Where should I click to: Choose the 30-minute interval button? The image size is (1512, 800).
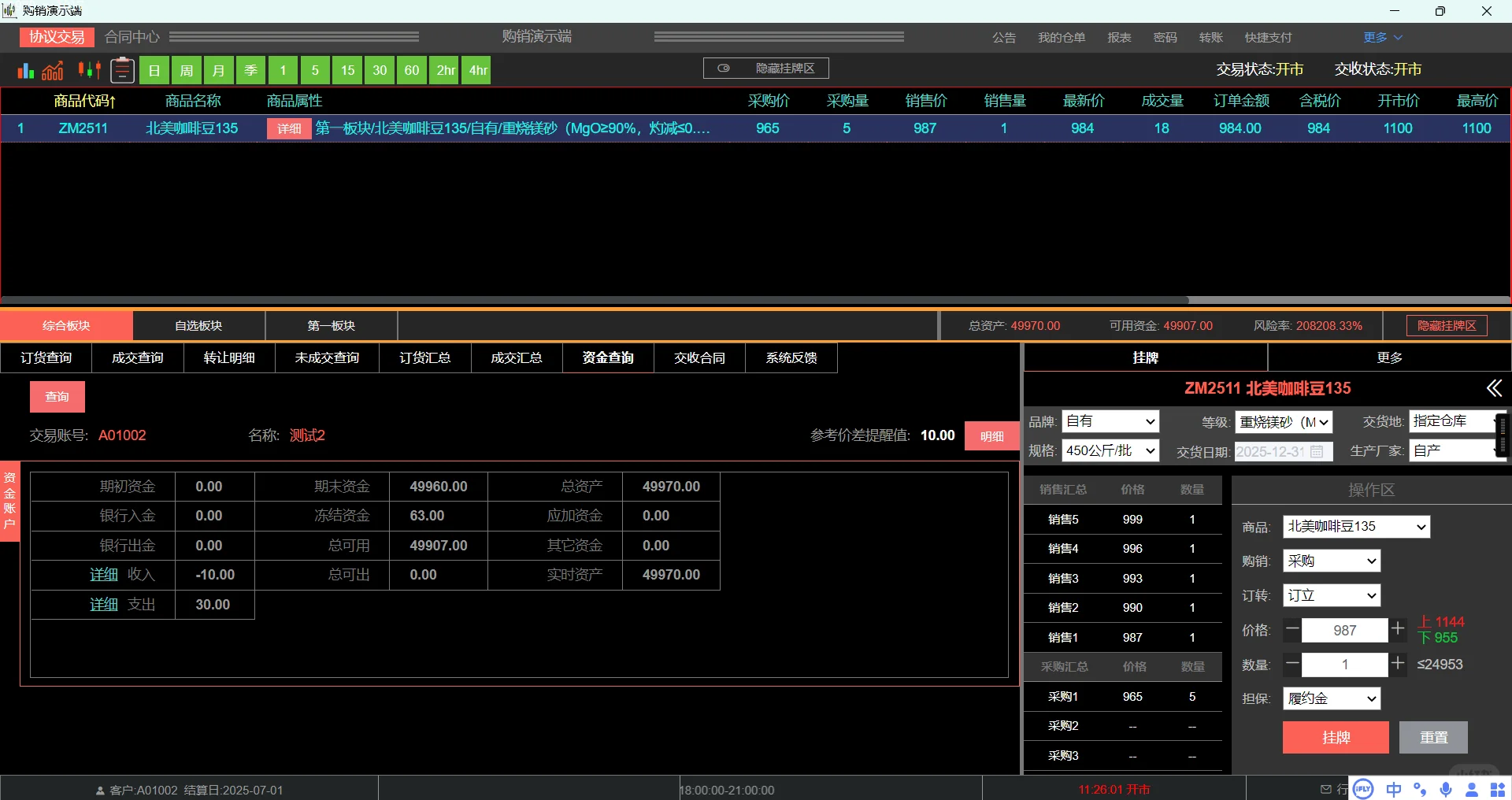pos(380,70)
